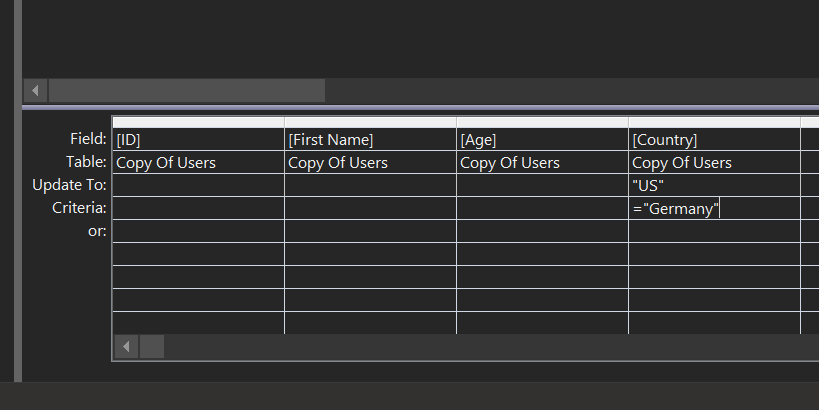Image resolution: width=819 pixels, height=410 pixels.
Task: Click Update To cell for [First Name]
Action: point(370,186)
